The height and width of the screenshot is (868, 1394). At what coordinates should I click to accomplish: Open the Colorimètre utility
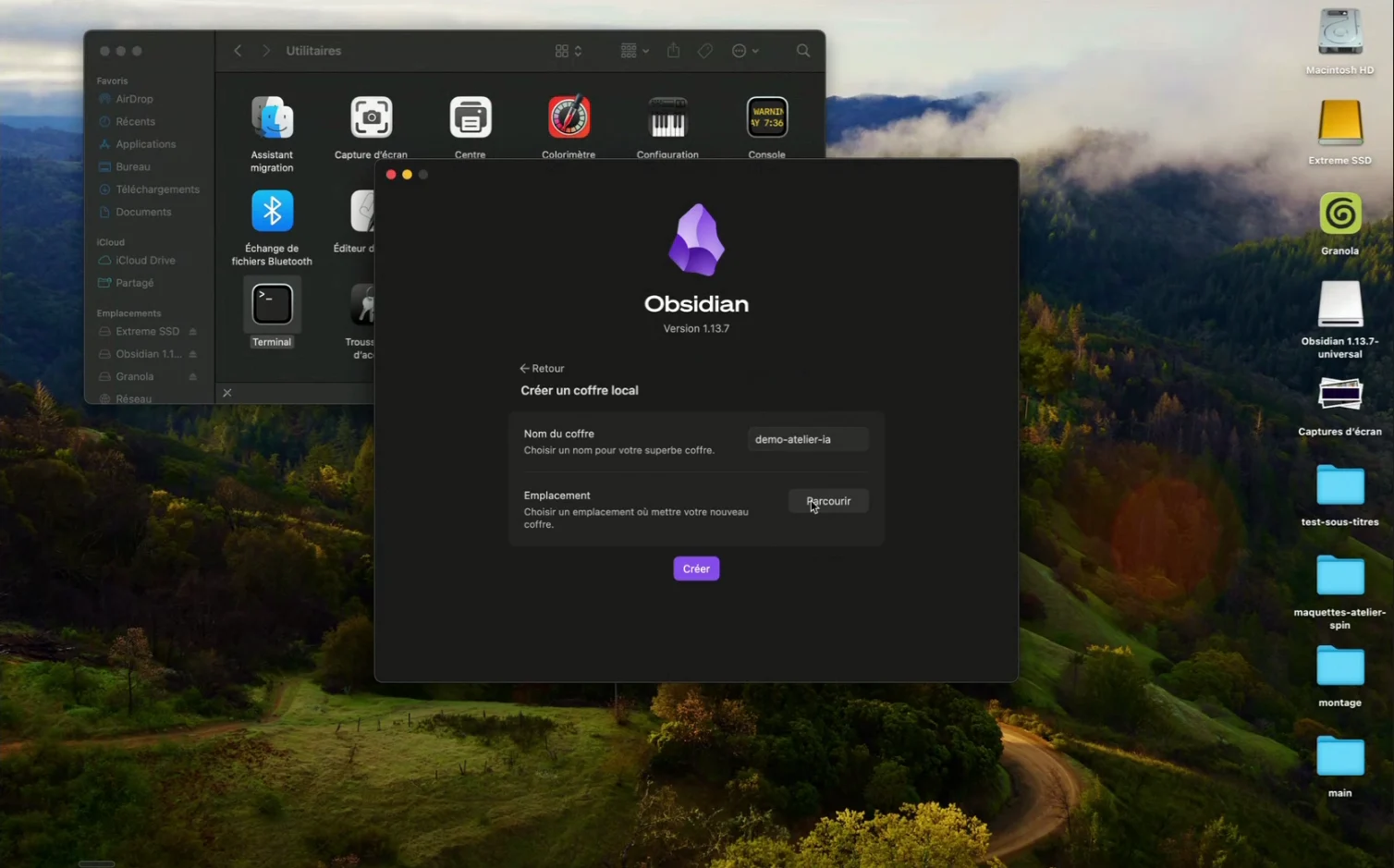click(569, 117)
